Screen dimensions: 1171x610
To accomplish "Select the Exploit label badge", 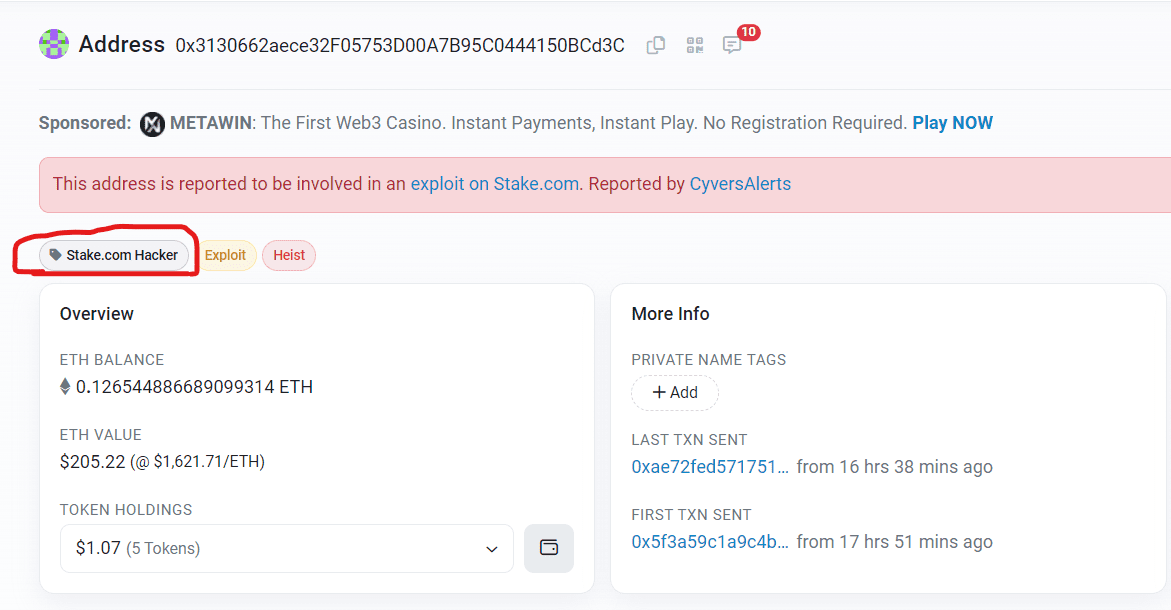I will pos(226,255).
